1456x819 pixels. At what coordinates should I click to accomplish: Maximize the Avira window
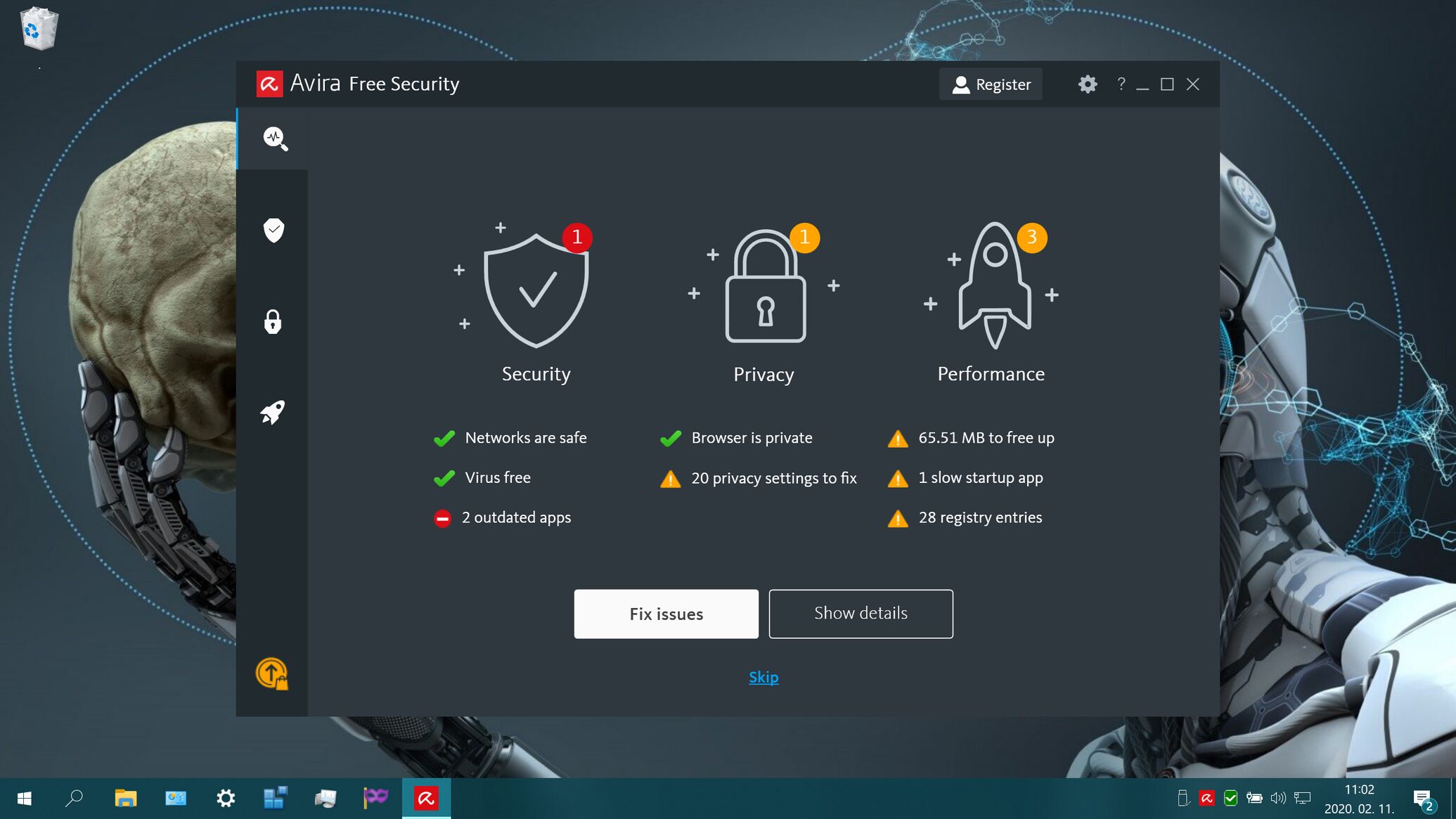(x=1167, y=84)
